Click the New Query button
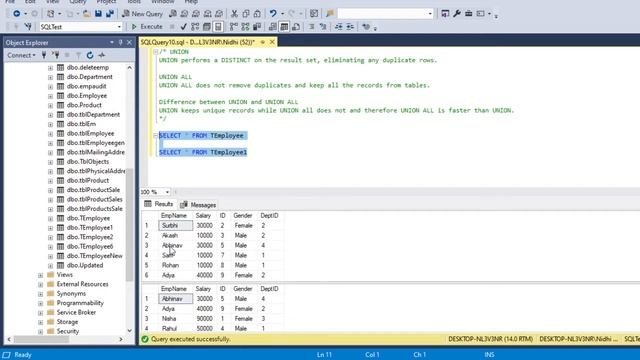640x360 pixels. coord(142,14)
